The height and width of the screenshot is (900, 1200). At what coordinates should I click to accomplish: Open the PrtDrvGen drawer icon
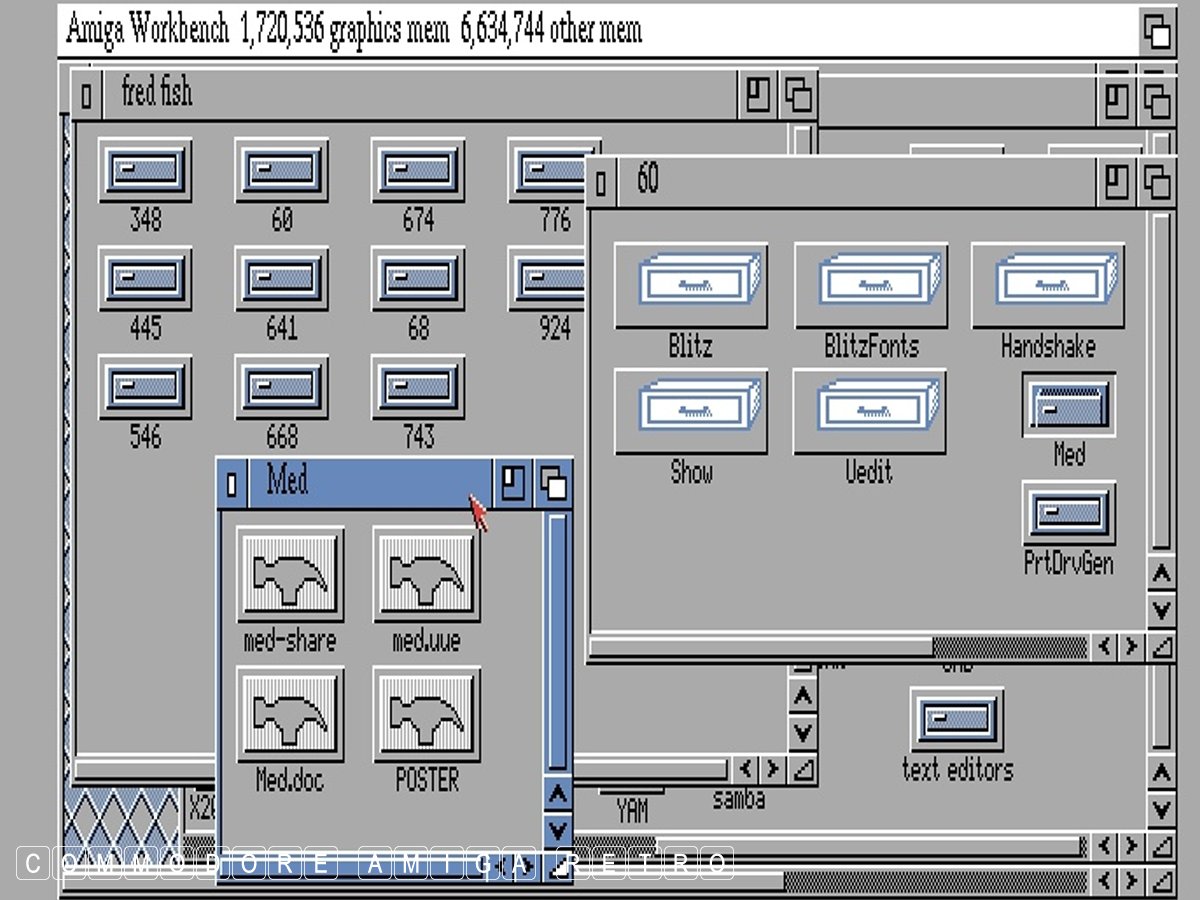[x=1068, y=514]
